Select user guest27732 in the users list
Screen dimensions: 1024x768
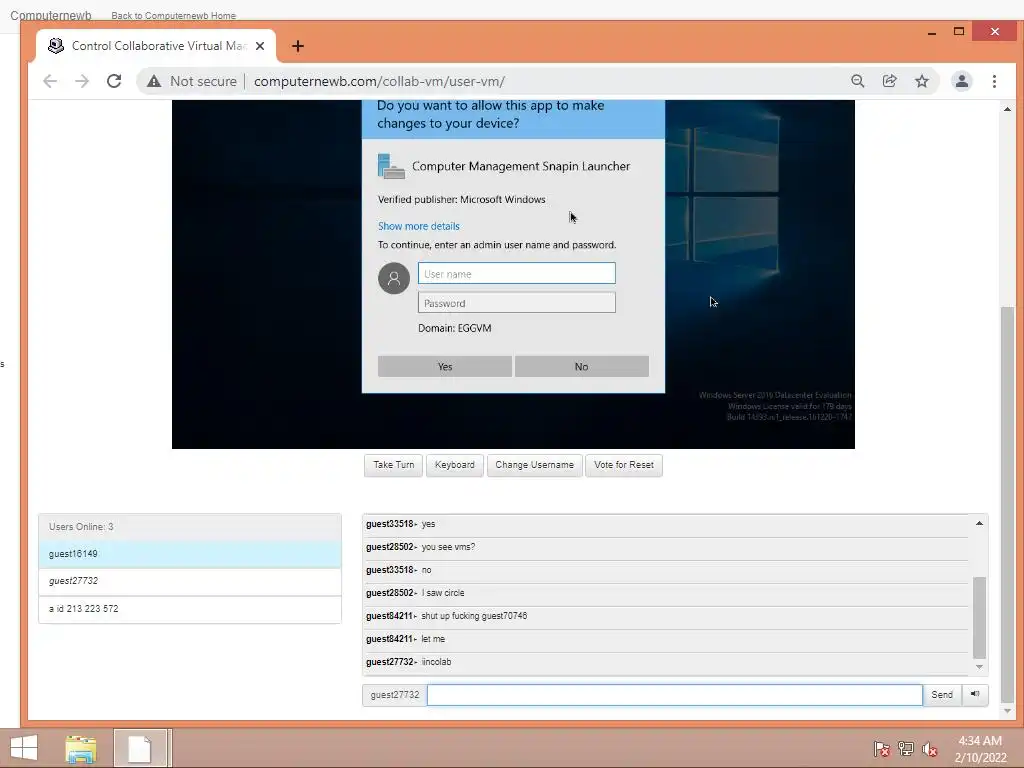(x=190, y=581)
